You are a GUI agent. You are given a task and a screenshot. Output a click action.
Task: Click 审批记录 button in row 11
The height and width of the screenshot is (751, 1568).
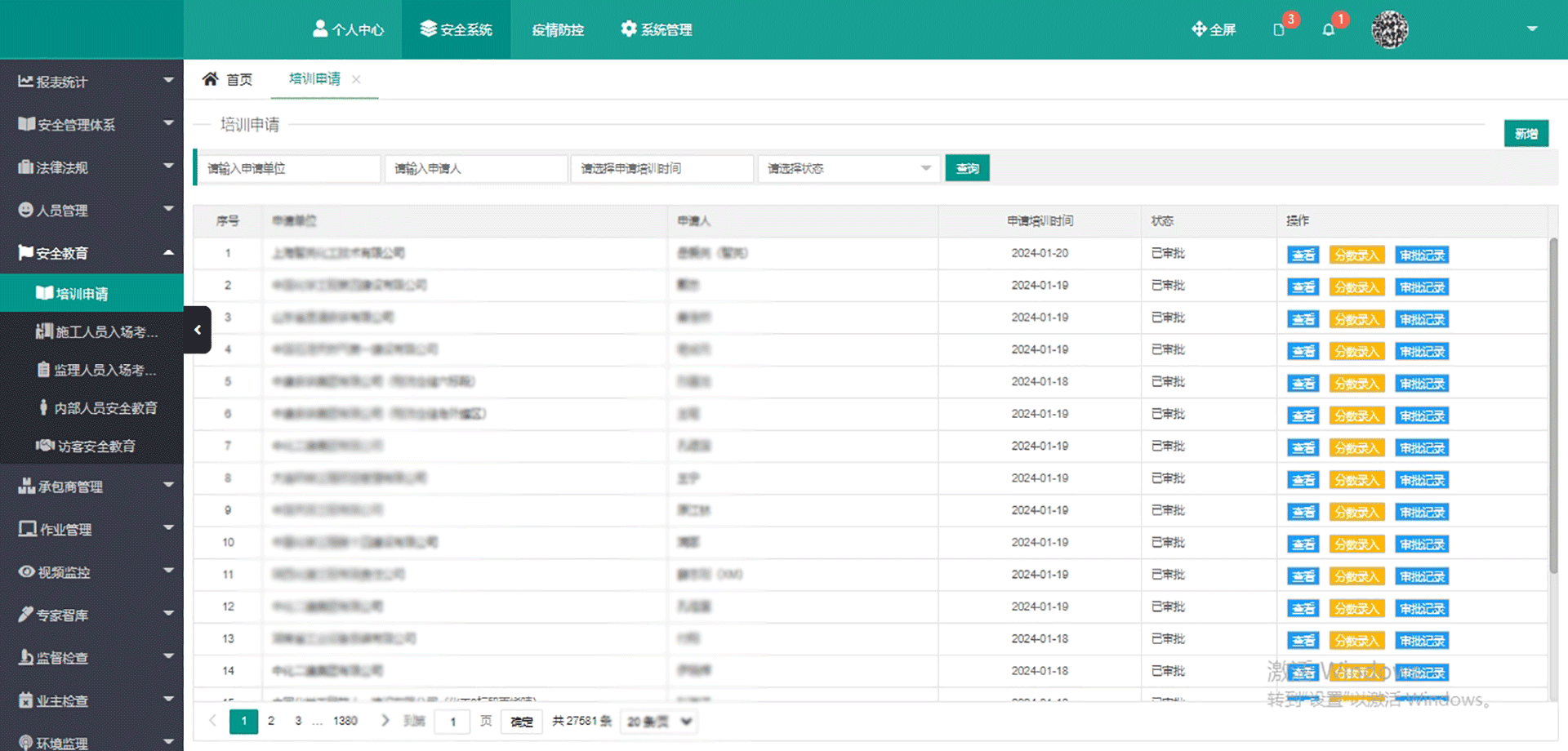coord(1422,576)
